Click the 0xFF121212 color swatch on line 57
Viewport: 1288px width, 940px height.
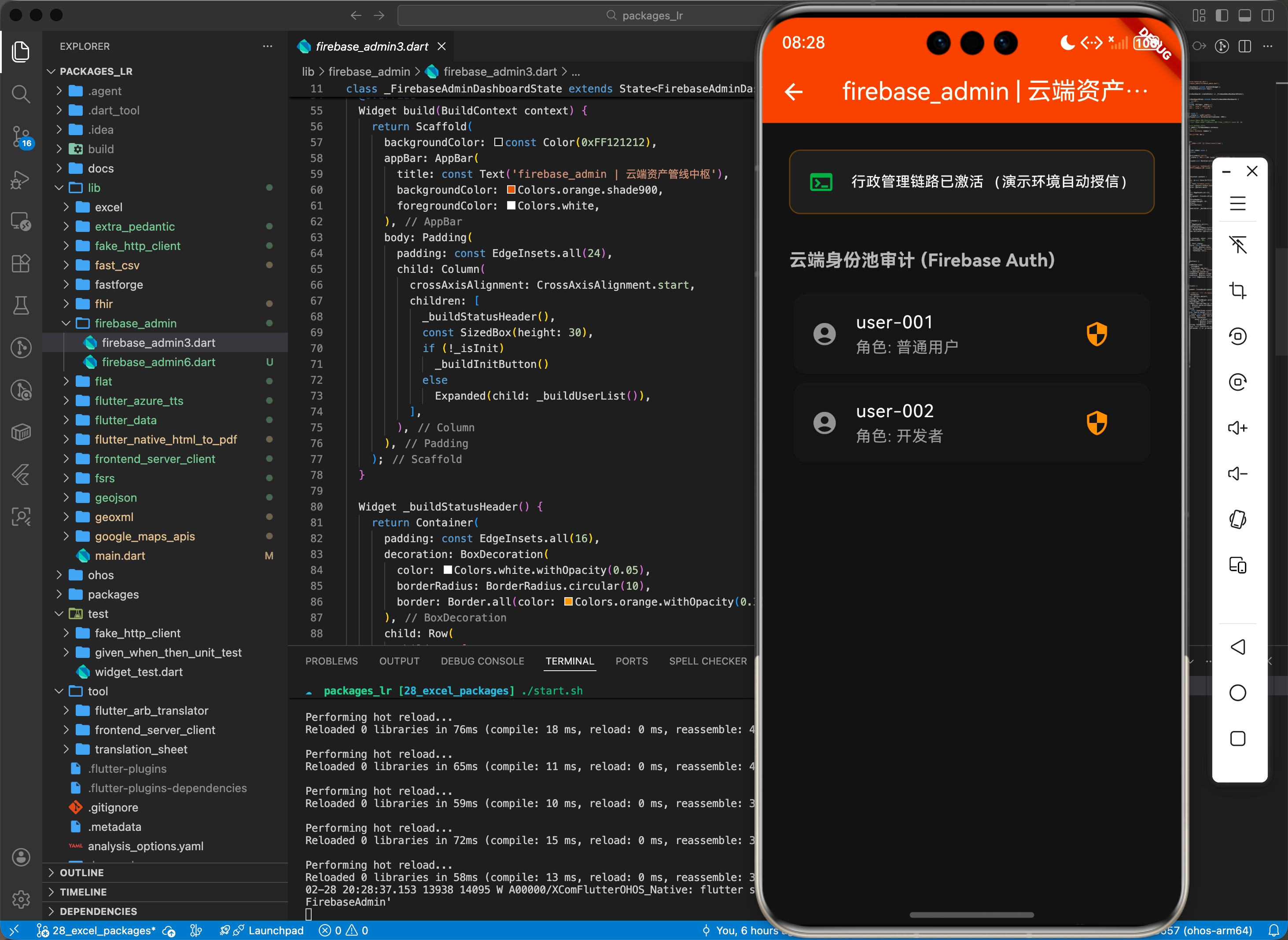point(498,142)
